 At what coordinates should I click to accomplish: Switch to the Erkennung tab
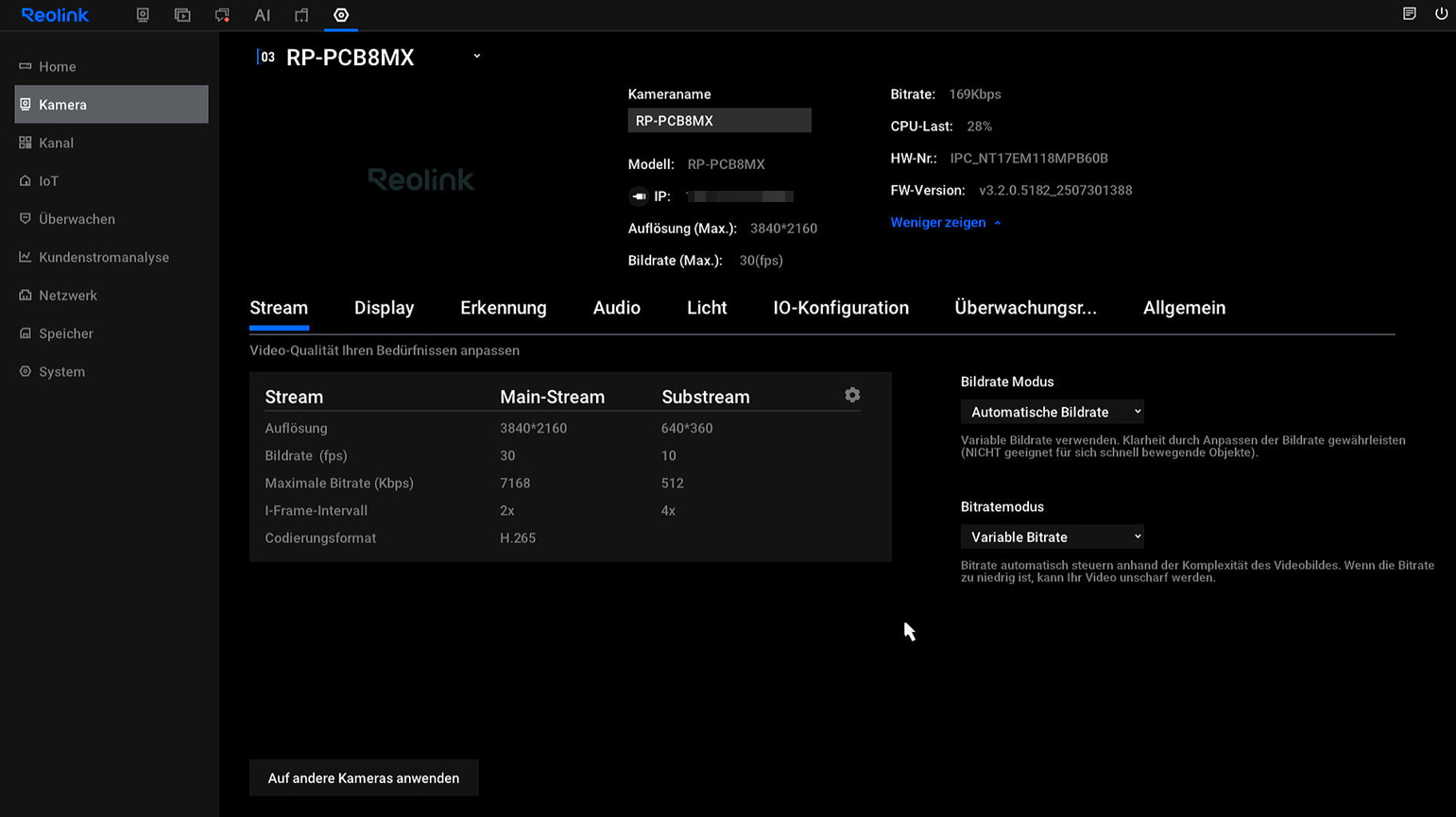tap(504, 308)
